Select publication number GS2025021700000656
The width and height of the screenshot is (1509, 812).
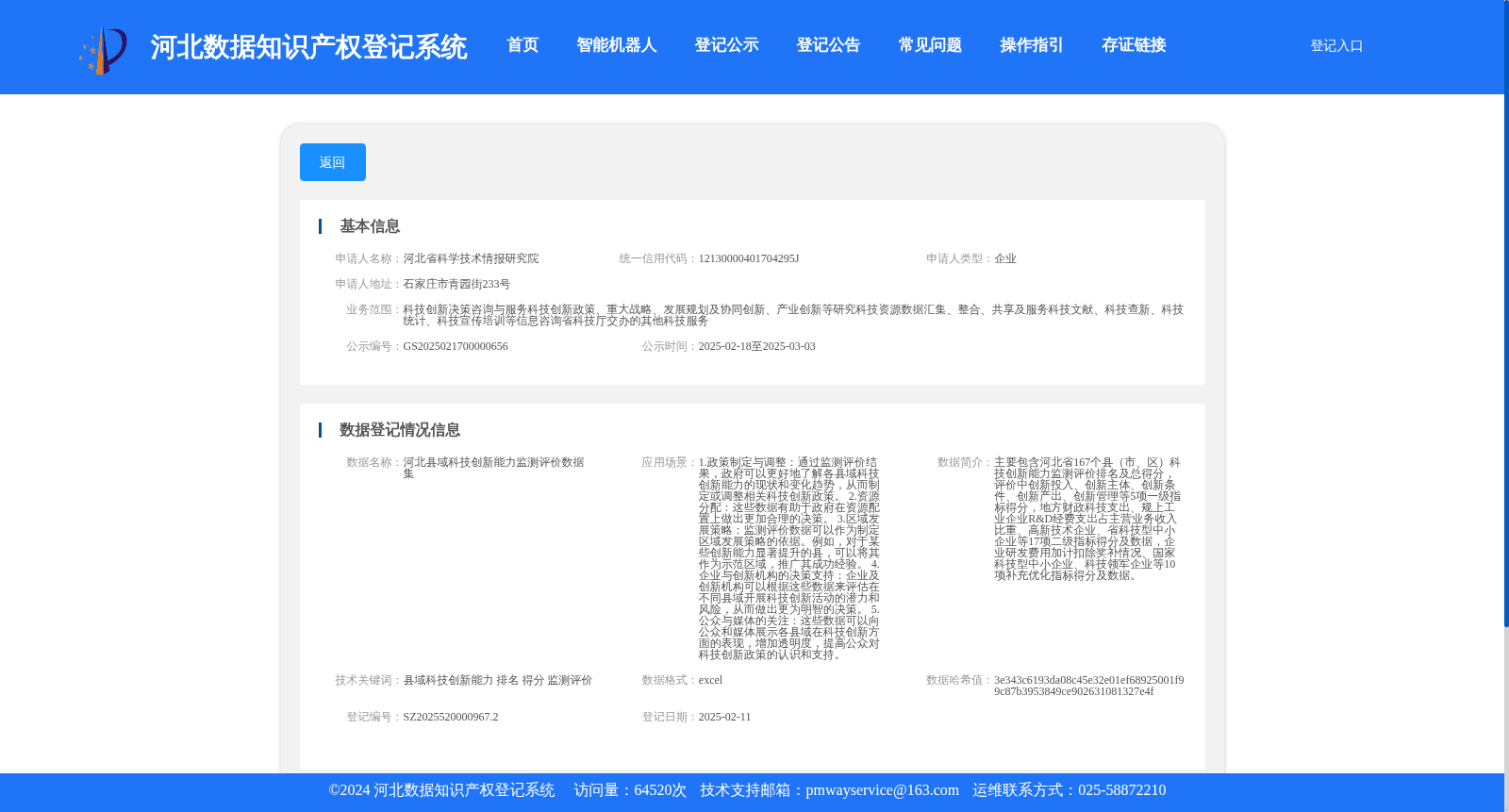(x=456, y=346)
